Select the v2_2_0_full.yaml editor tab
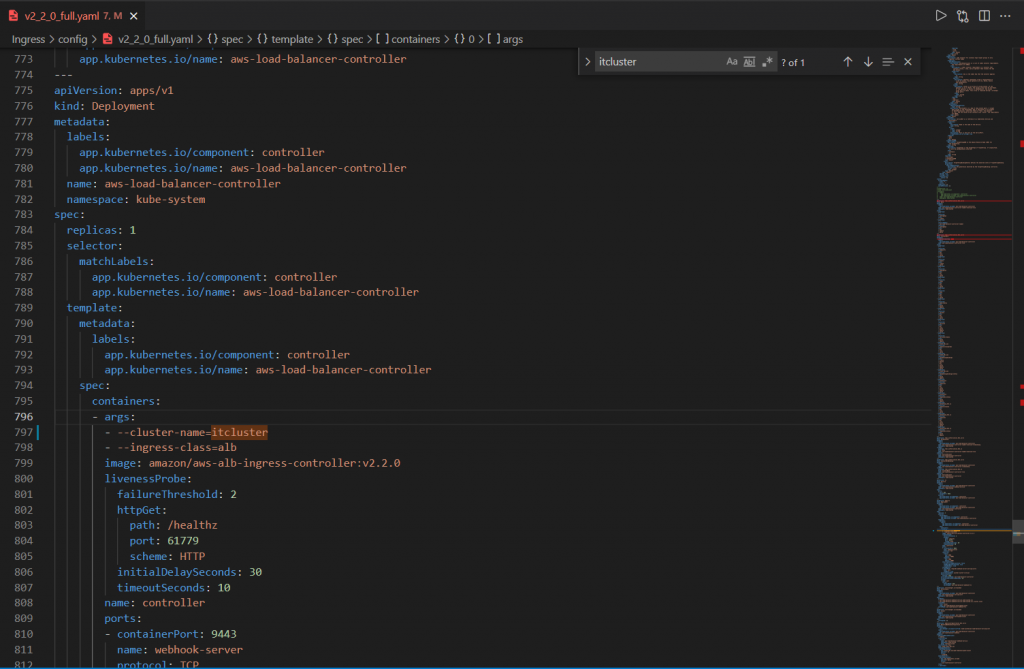Viewport: 1024px width, 669px height. tap(72, 16)
